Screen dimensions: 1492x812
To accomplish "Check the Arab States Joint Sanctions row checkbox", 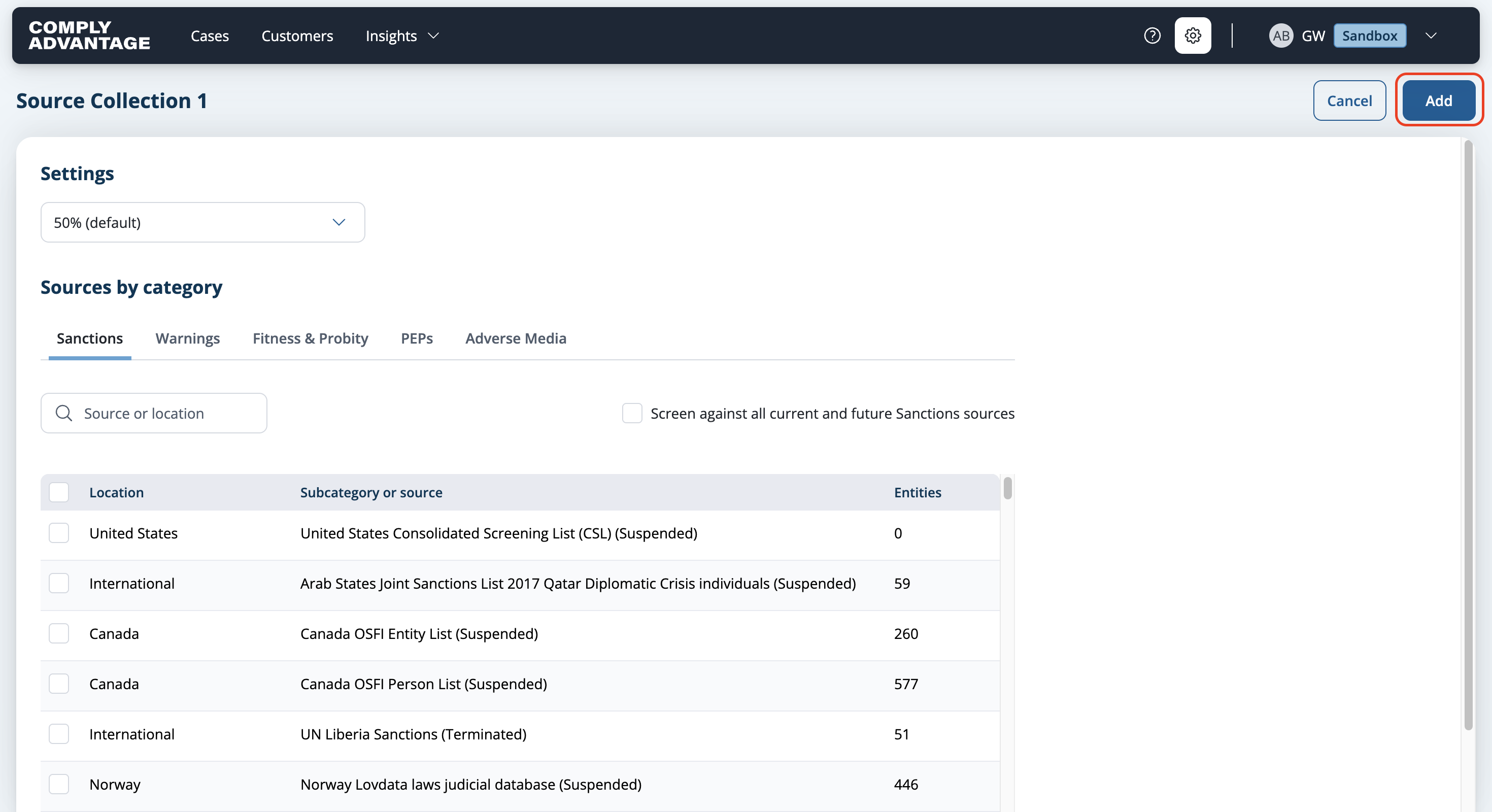I will (x=59, y=583).
